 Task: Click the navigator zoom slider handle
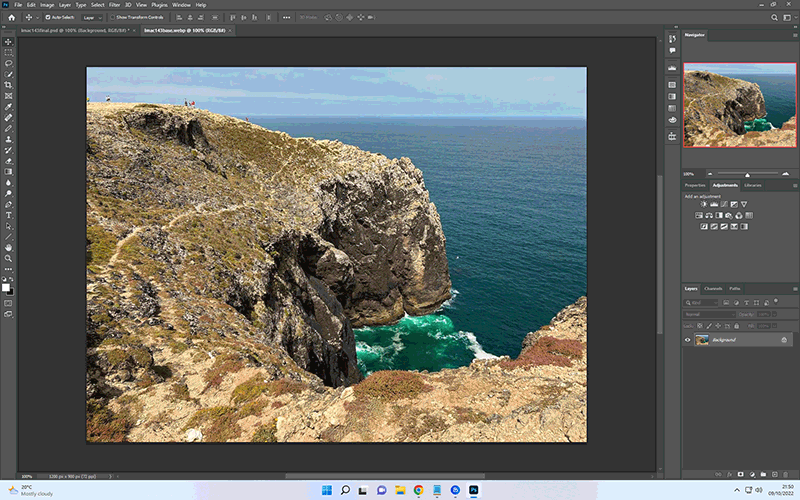click(x=747, y=174)
